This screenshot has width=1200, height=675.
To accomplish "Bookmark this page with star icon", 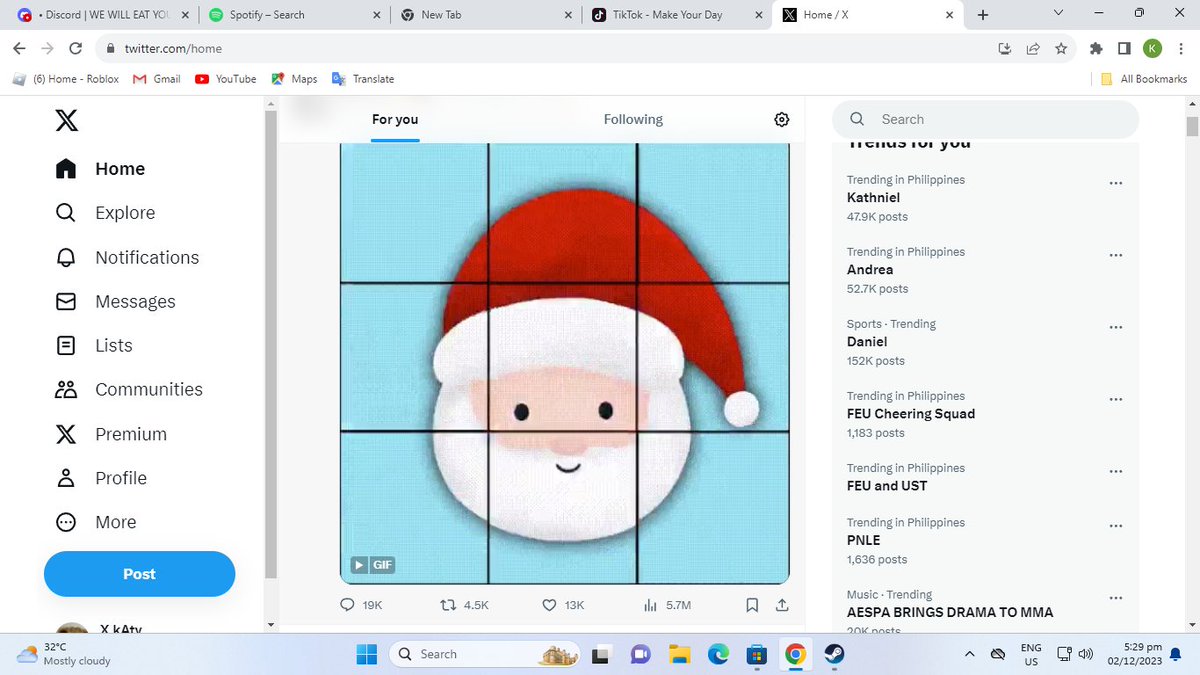I will 1061,48.
